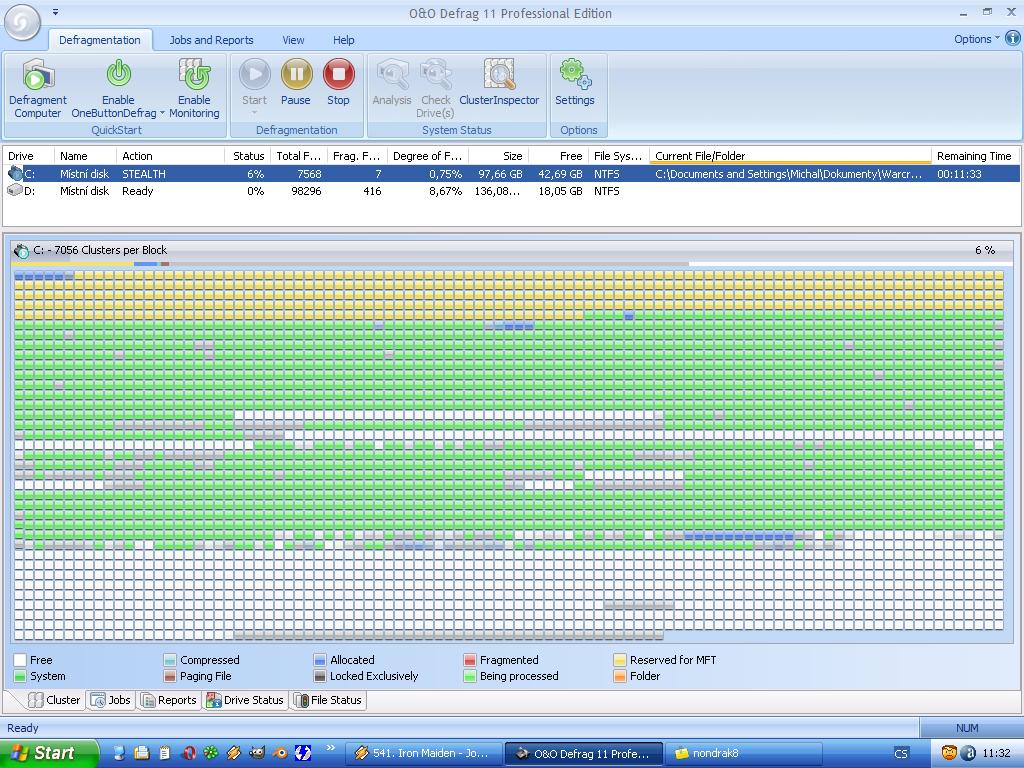Click the Allocated legend blue swatch
Screen dimensions: 1024x768
pos(320,660)
